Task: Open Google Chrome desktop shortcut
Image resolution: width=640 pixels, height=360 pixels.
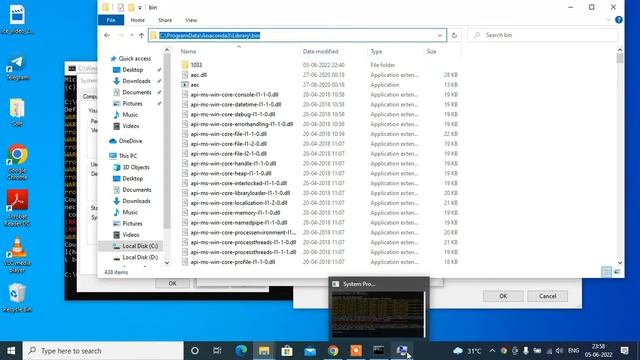Action: 17,162
